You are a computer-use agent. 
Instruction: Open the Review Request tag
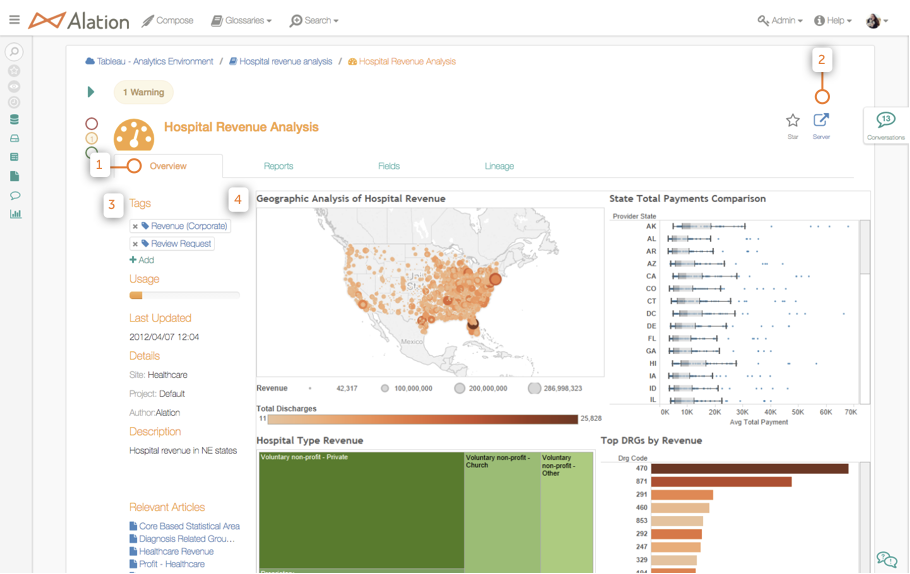click(176, 244)
